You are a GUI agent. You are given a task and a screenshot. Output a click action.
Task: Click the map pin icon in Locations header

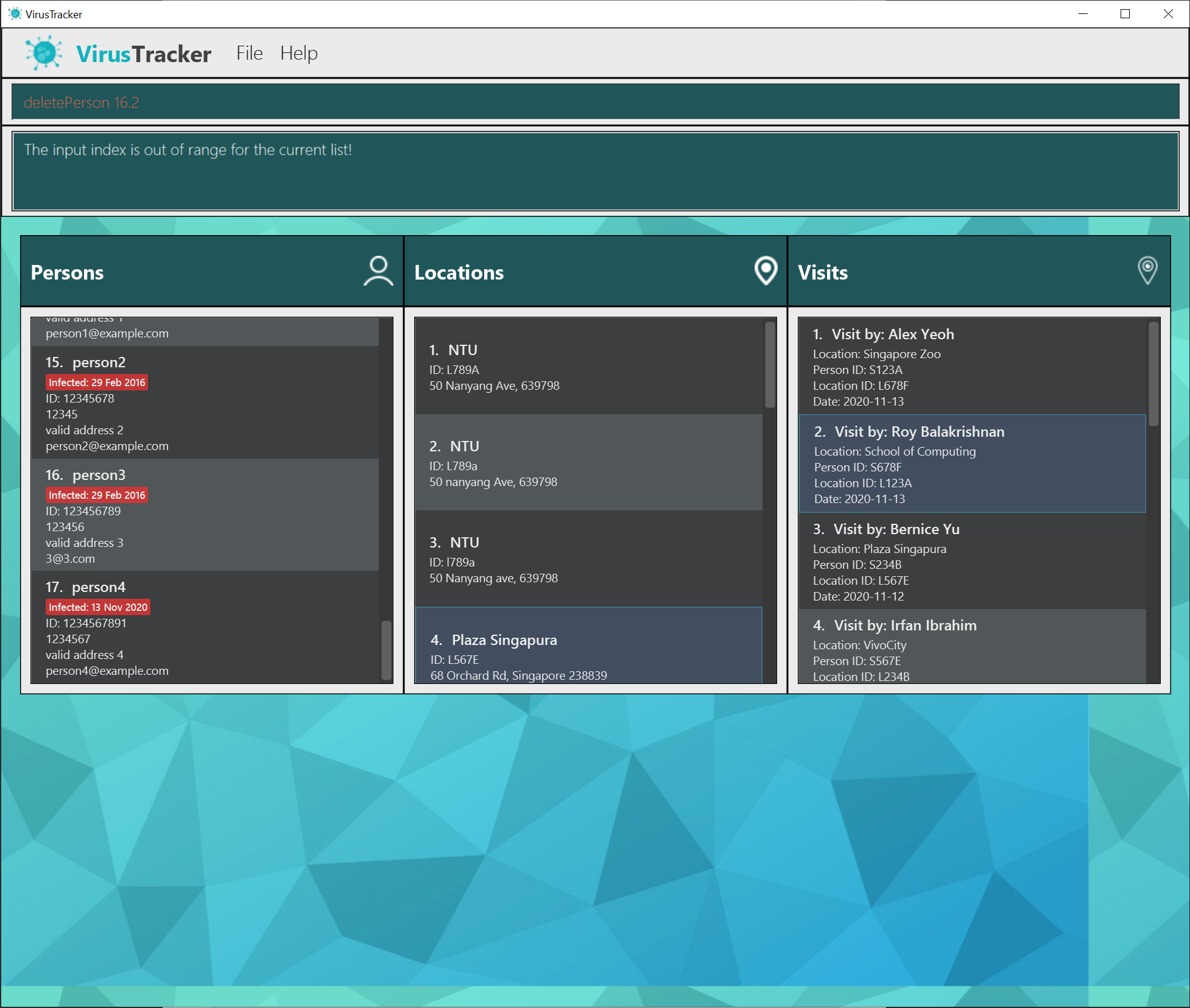766,271
